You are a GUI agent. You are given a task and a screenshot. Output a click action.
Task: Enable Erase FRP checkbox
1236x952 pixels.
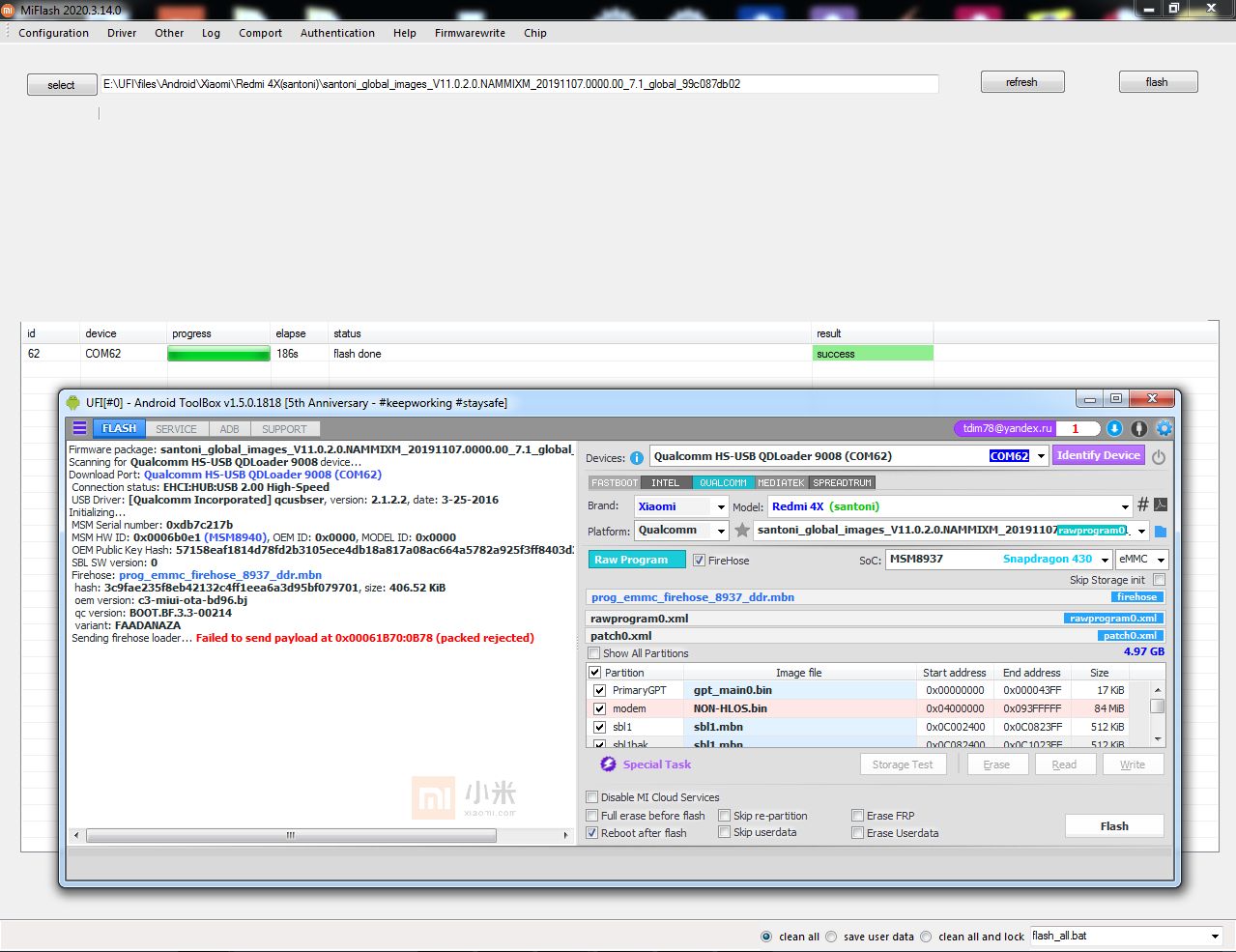click(857, 816)
